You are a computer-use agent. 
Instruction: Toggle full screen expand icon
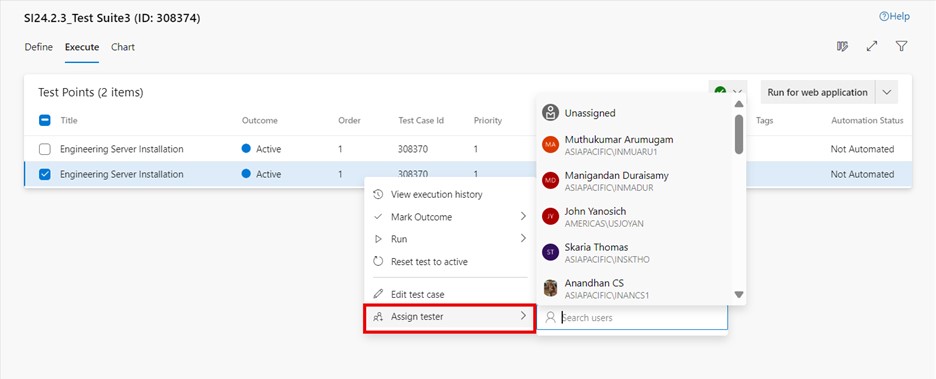[872, 47]
